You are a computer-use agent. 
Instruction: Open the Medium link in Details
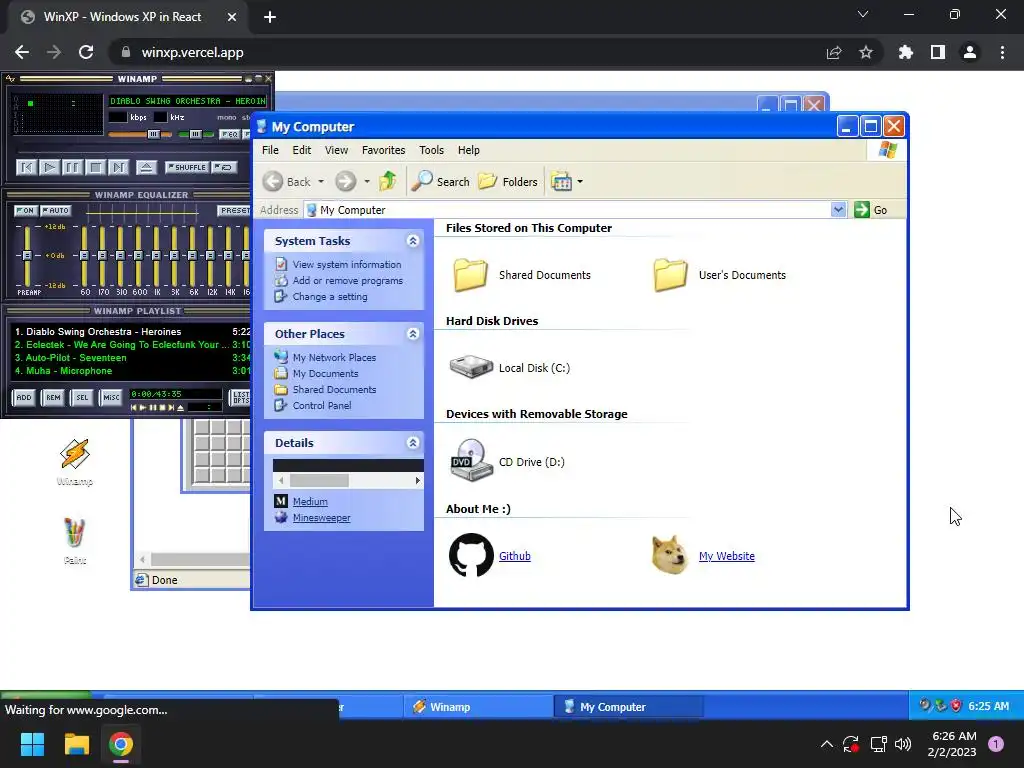tap(310, 502)
